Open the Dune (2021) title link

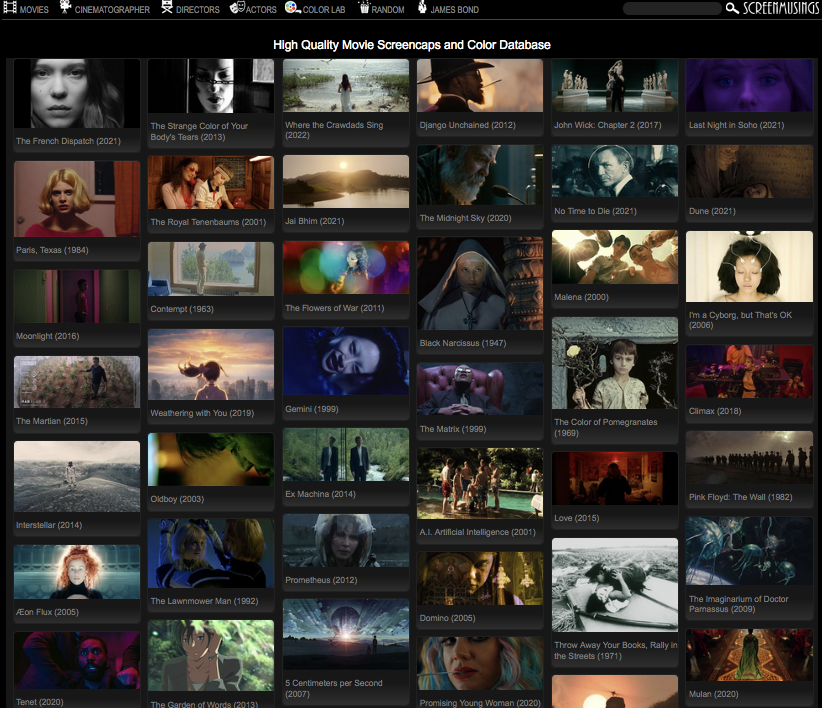pos(712,211)
